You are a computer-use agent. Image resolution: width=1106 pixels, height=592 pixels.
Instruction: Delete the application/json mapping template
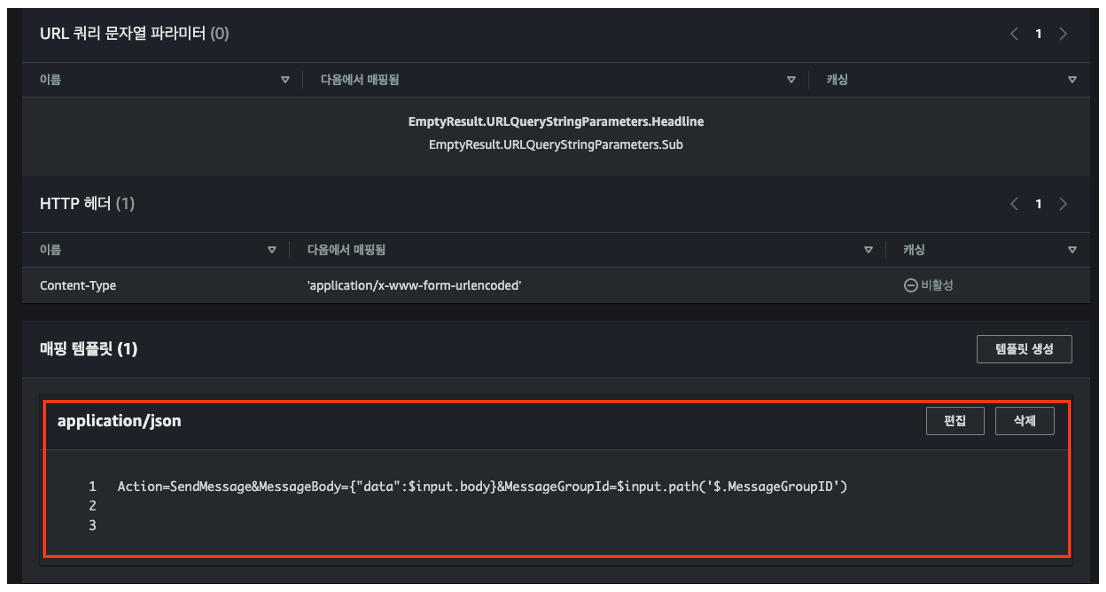[1024, 421]
